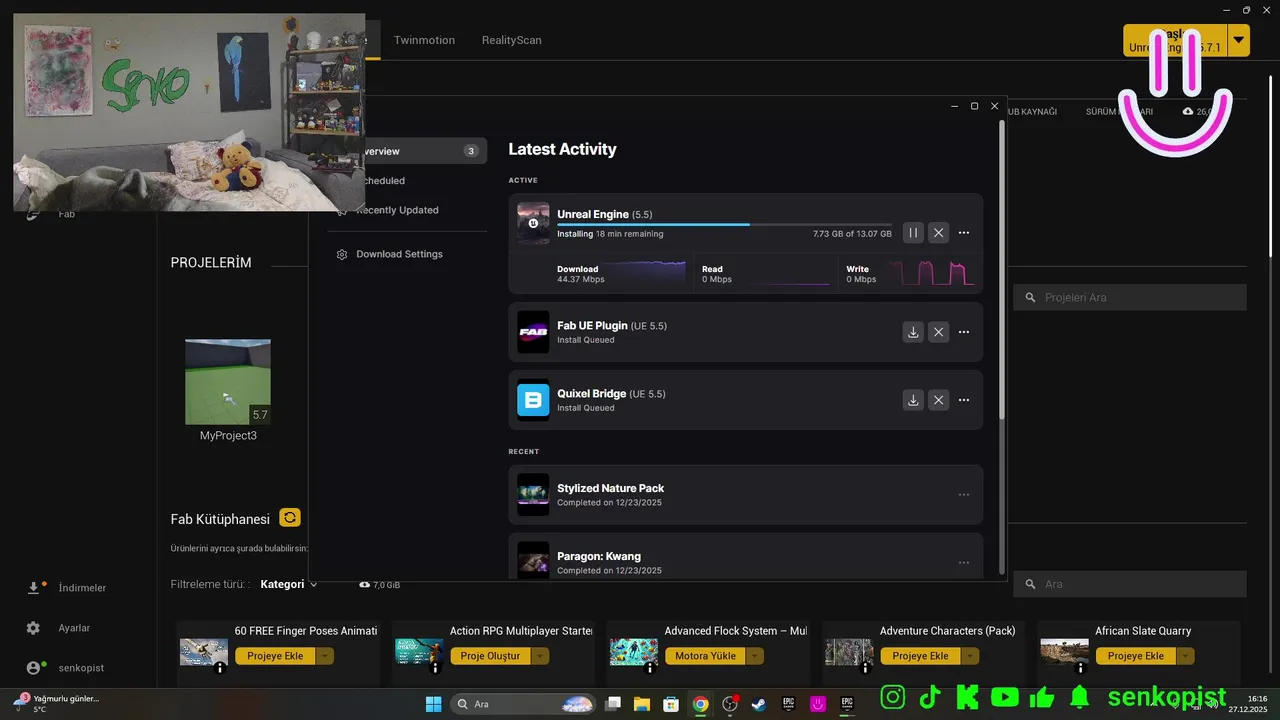Click the Windows taskbar search box
1280x720 pixels.
point(525,704)
